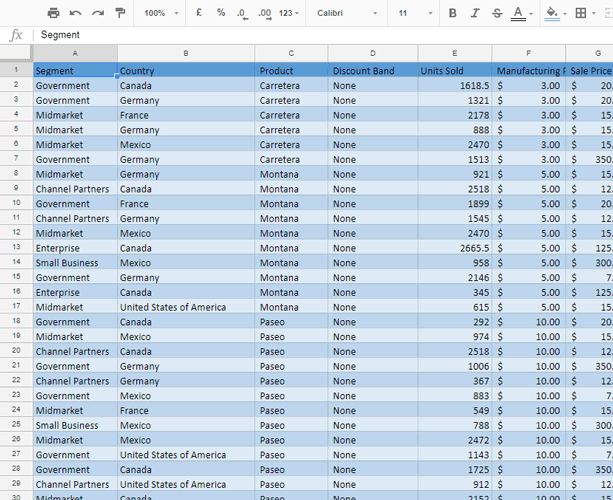Toggle bold formatting
This screenshot has height=500, width=613.
(453, 13)
